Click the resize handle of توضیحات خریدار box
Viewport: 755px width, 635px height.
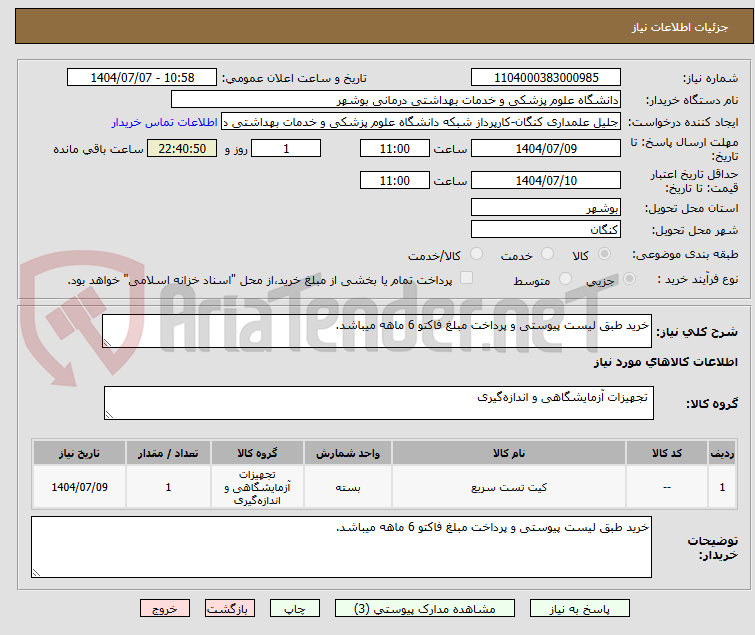37,573
